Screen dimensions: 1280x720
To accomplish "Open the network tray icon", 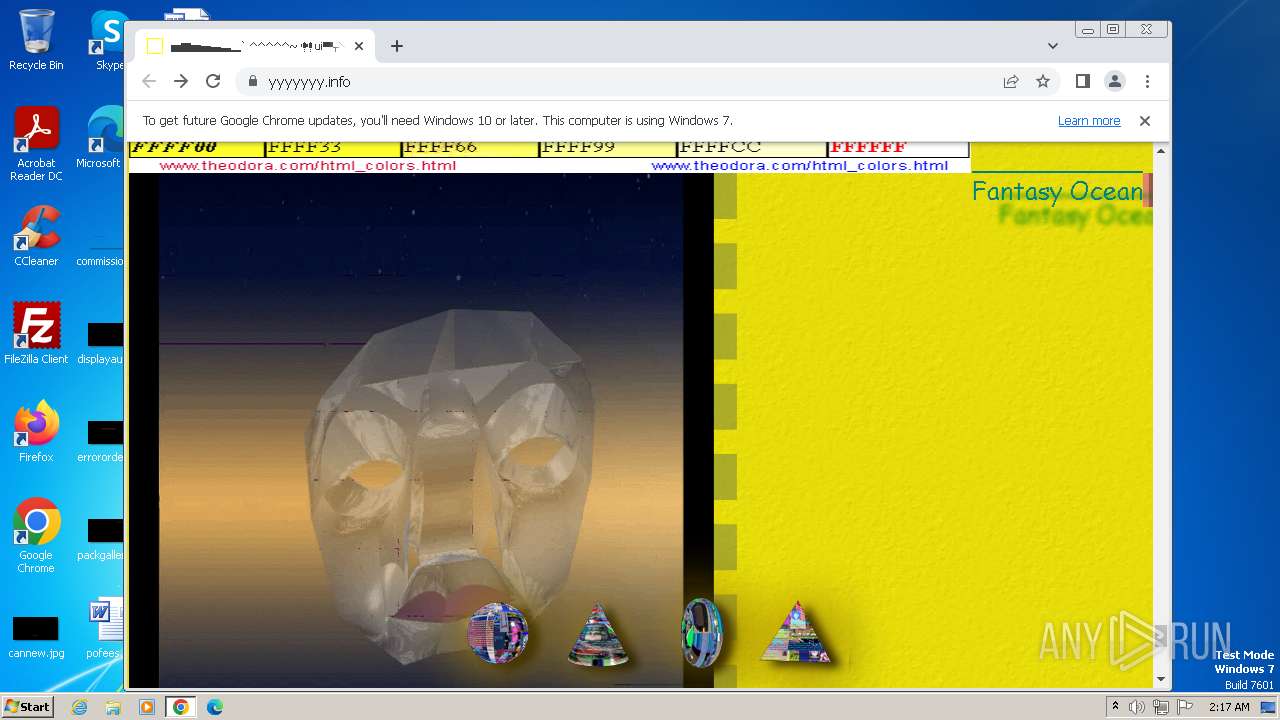I will click(x=1160, y=707).
